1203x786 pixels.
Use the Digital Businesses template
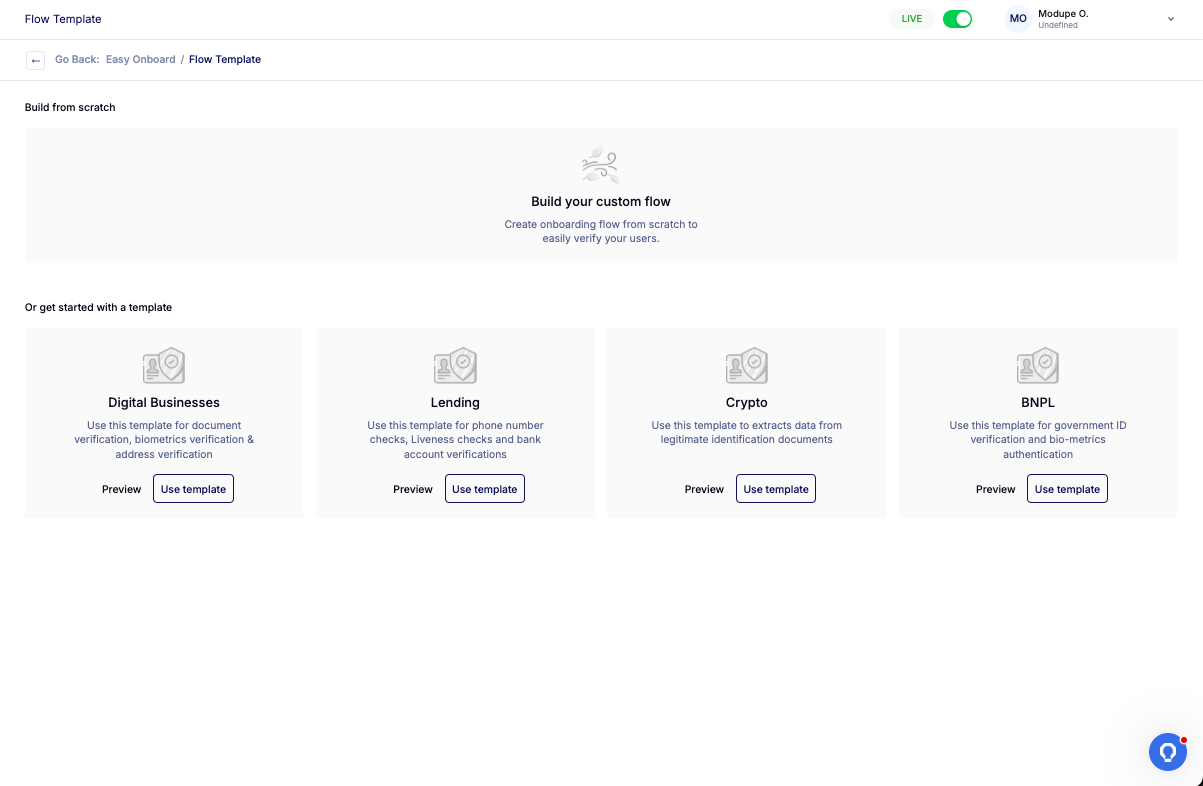[x=193, y=489]
